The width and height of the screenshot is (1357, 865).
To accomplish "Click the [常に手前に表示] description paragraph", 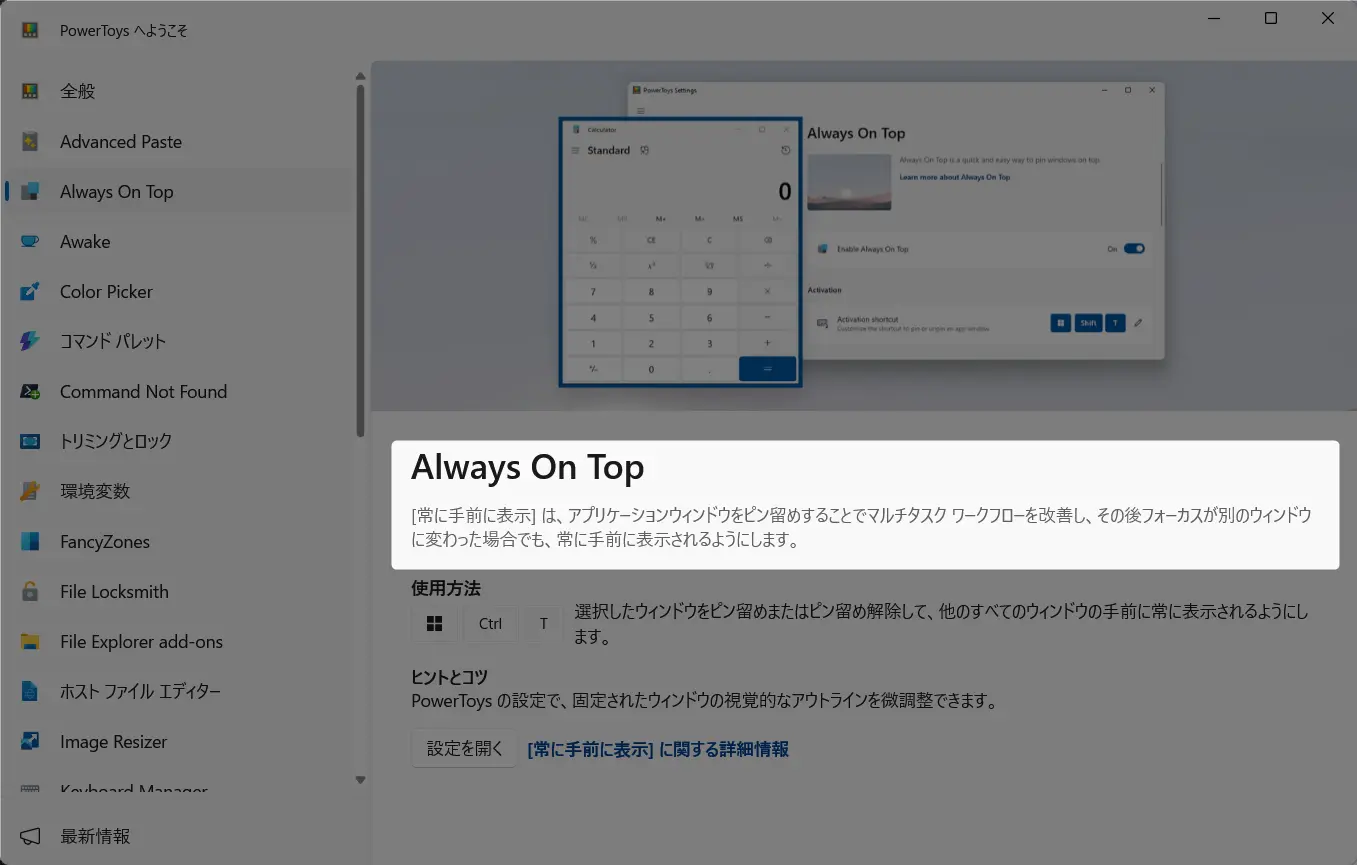I will [861, 528].
